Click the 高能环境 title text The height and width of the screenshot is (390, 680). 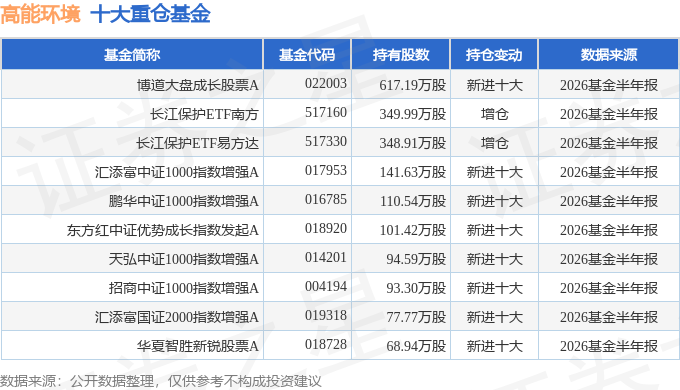40,13
